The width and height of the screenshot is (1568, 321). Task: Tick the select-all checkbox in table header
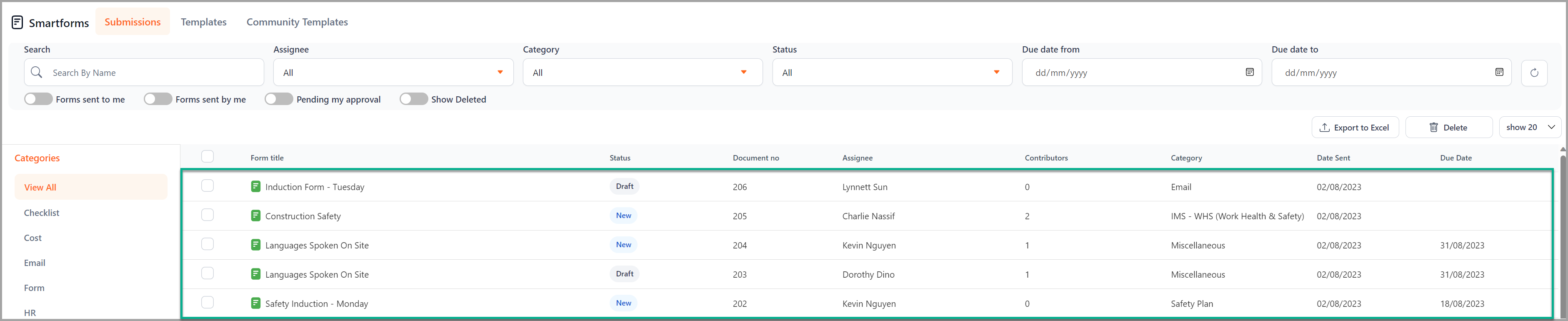coord(208,157)
